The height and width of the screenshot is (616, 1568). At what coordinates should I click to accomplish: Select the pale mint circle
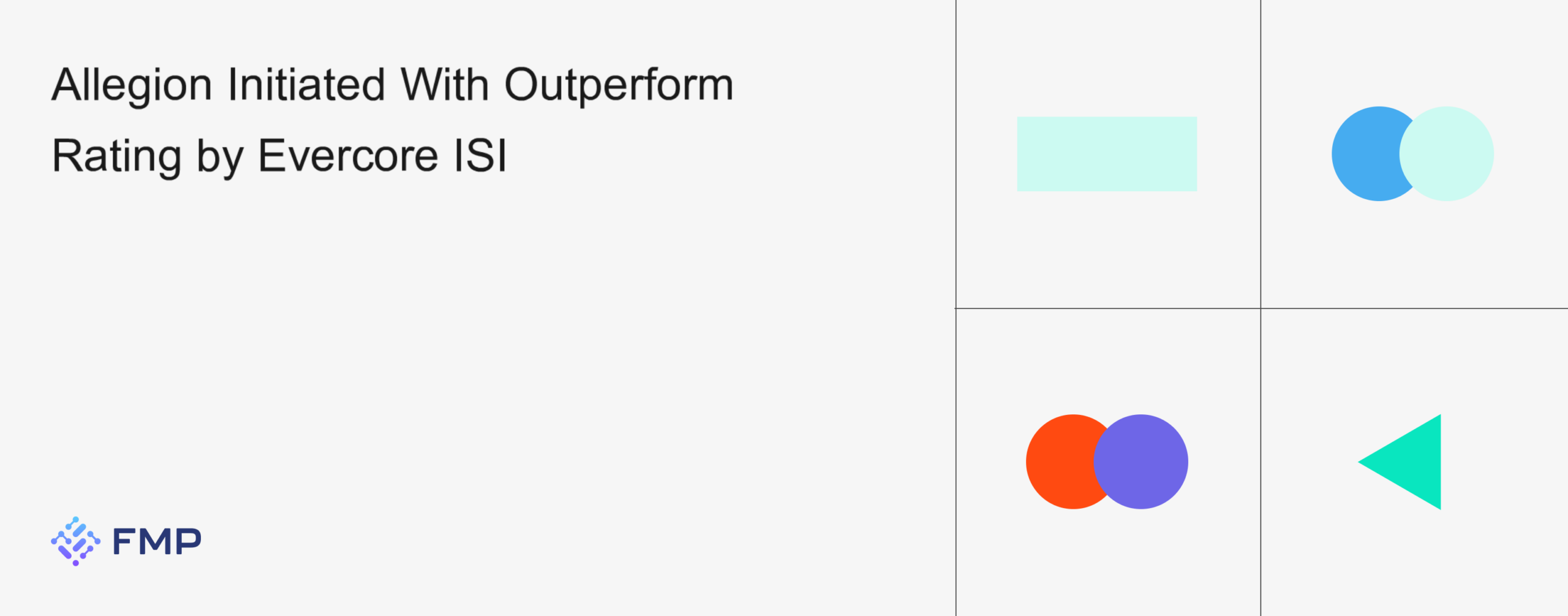pos(1453,154)
